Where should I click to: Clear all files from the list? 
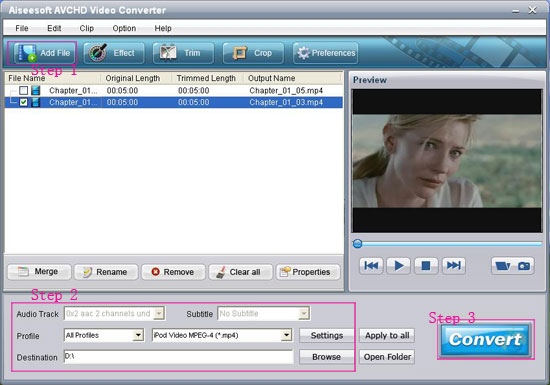pyautogui.click(x=241, y=272)
